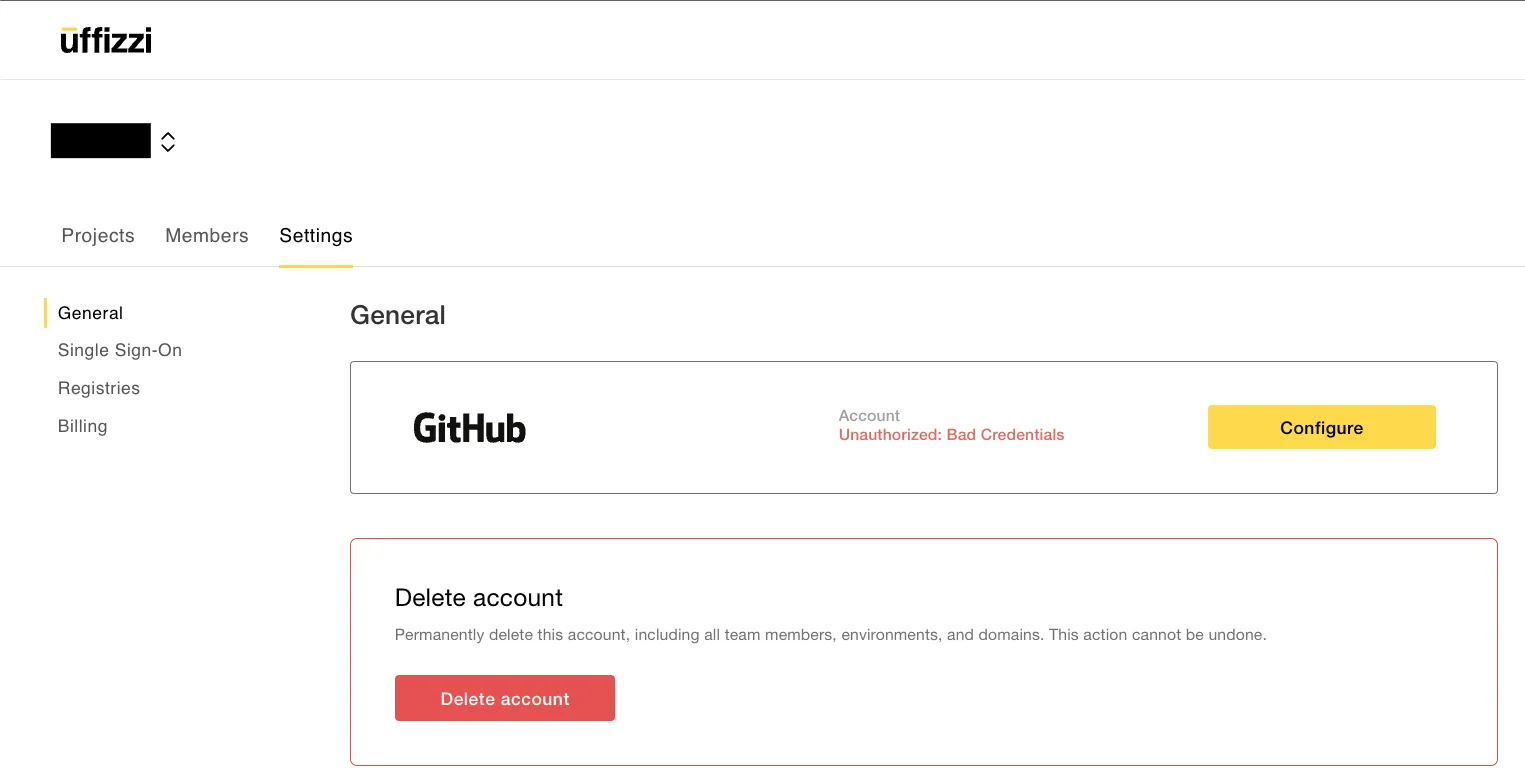Image resolution: width=1525 pixels, height=784 pixels.
Task: Click the Account label in the GitHub card
Action: tap(868, 415)
